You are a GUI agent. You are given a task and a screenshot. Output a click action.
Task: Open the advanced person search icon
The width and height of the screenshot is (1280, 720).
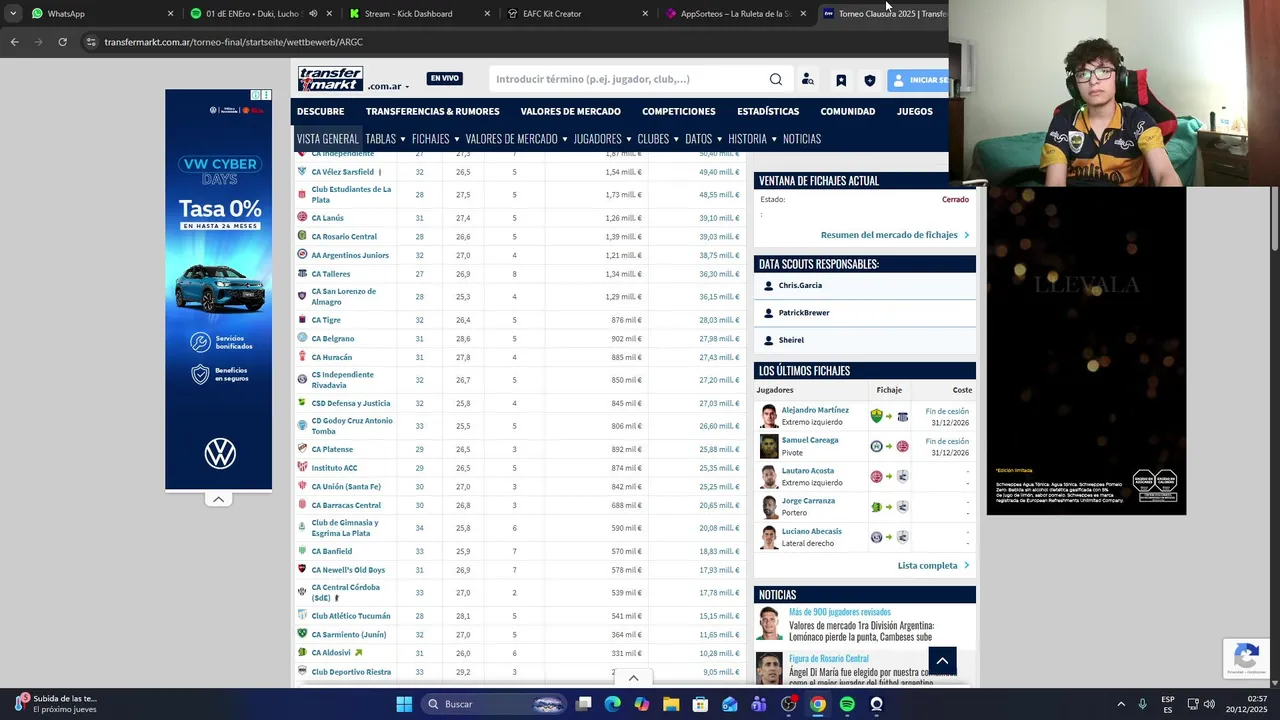click(808, 80)
